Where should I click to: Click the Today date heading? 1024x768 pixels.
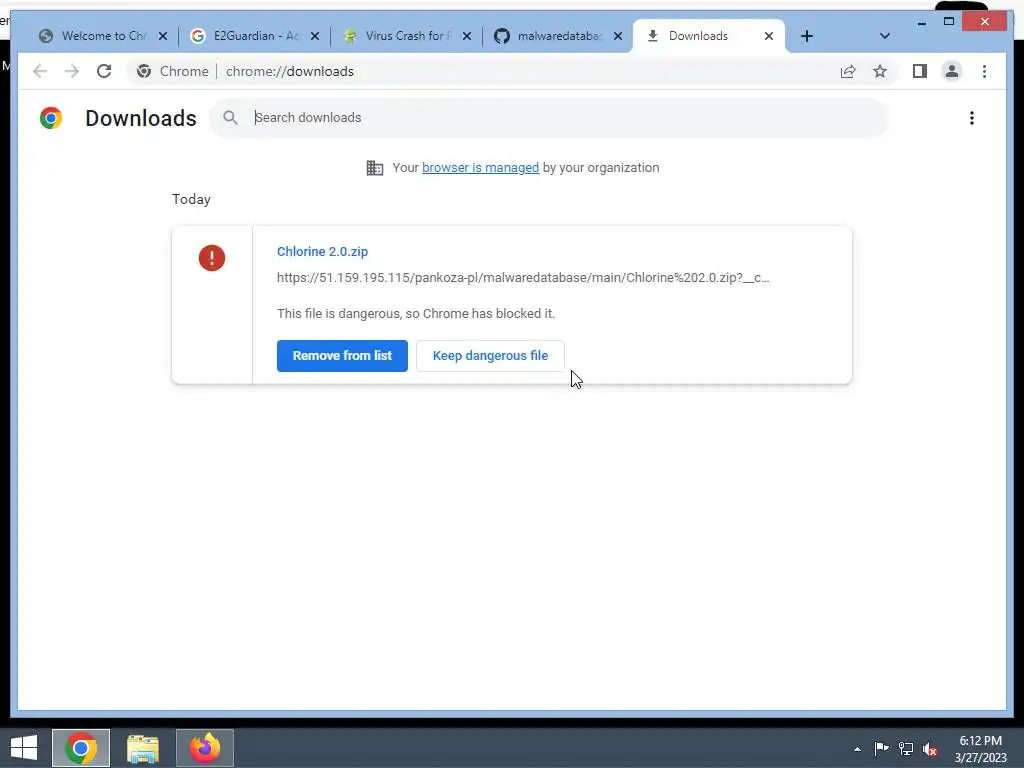point(191,199)
